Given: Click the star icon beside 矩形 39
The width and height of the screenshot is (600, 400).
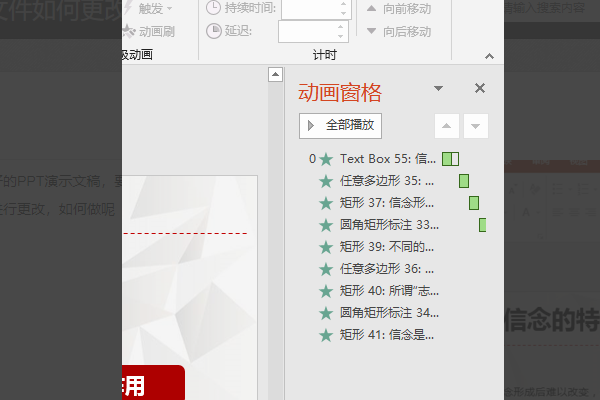Looking at the screenshot, I should tap(326, 247).
